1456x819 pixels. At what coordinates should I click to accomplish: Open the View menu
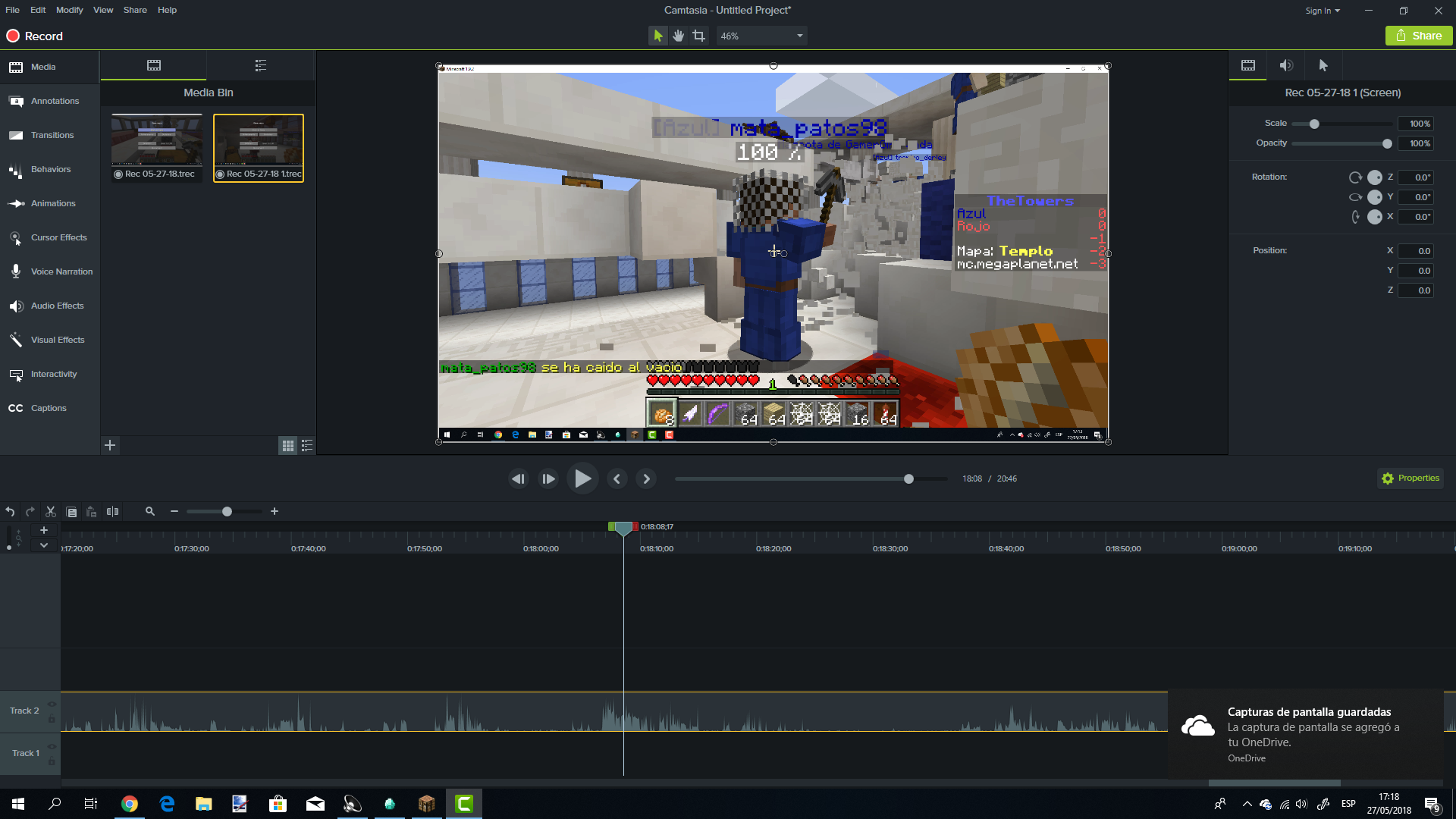pyautogui.click(x=103, y=10)
